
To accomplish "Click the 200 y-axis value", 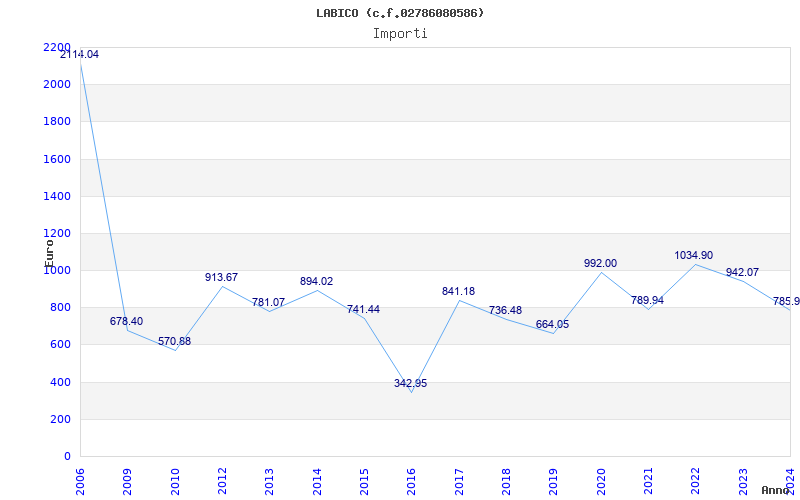I will [x=60, y=419].
